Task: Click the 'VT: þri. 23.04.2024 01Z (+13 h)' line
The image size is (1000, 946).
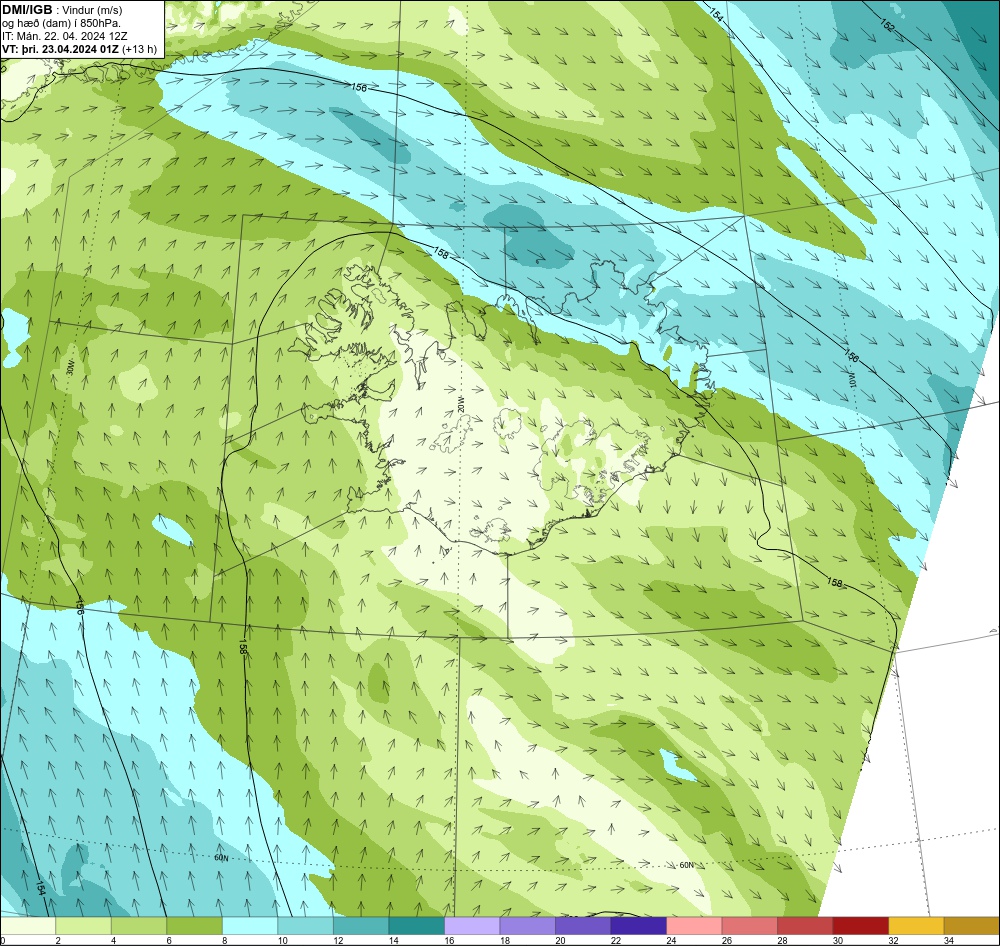Action: point(80,49)
